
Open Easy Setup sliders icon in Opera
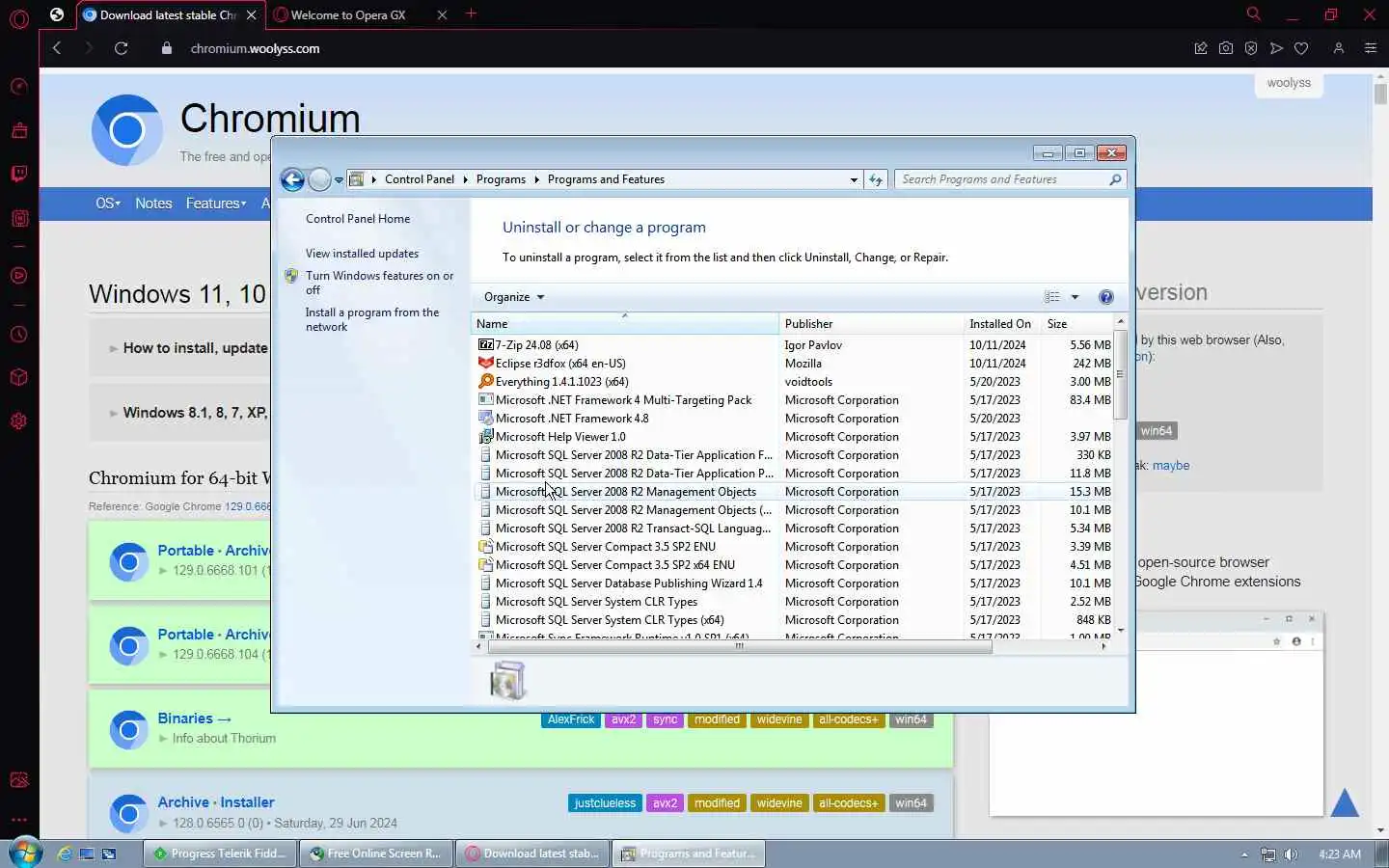(1371, 48)
